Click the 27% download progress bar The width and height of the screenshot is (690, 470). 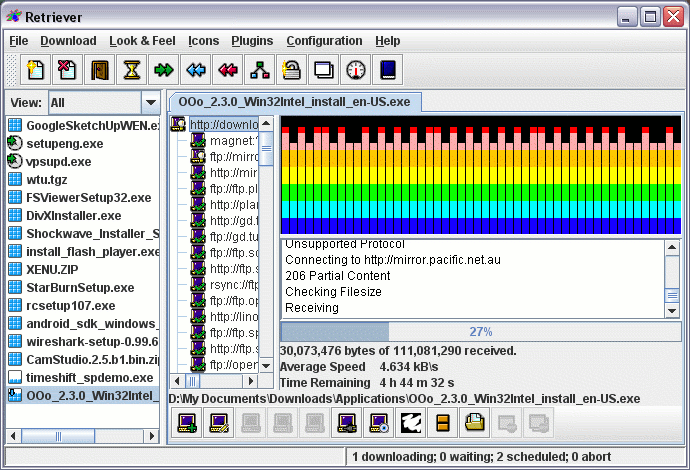[x=481, y=331]
